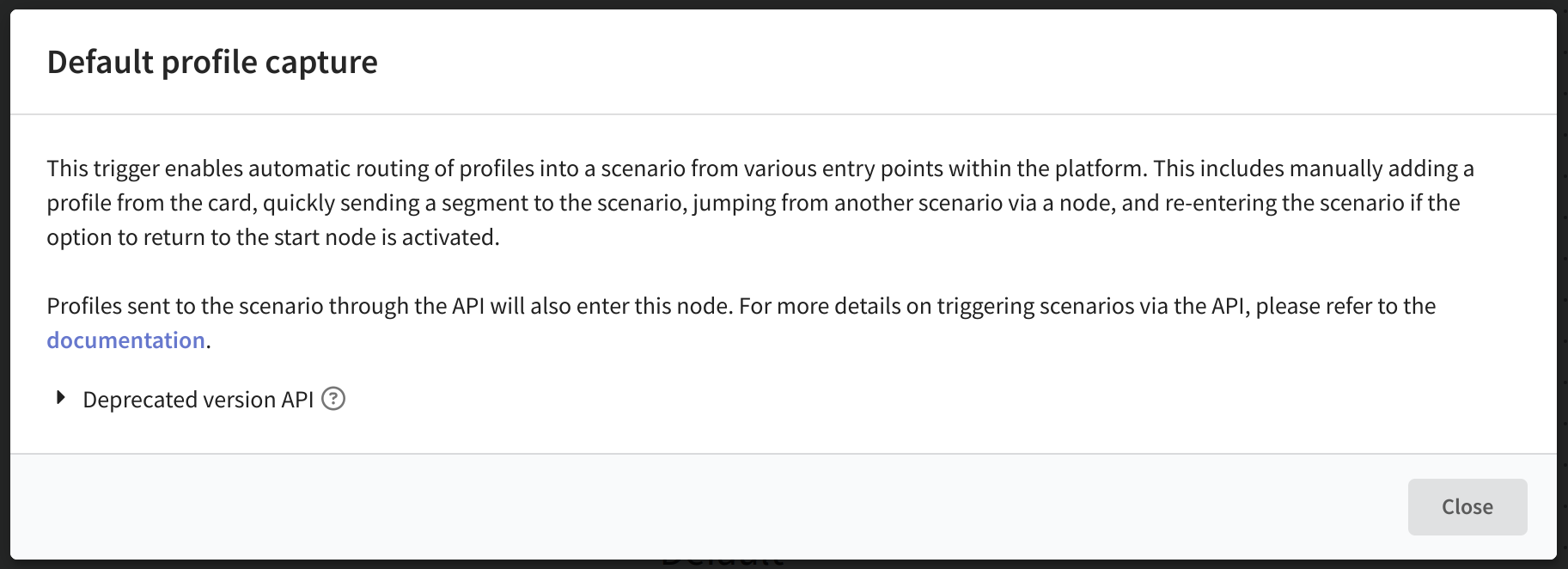Click the phrase 'will also enter this node'
The height and width of the screenshot is (569, 1568).
click(609, 306)
